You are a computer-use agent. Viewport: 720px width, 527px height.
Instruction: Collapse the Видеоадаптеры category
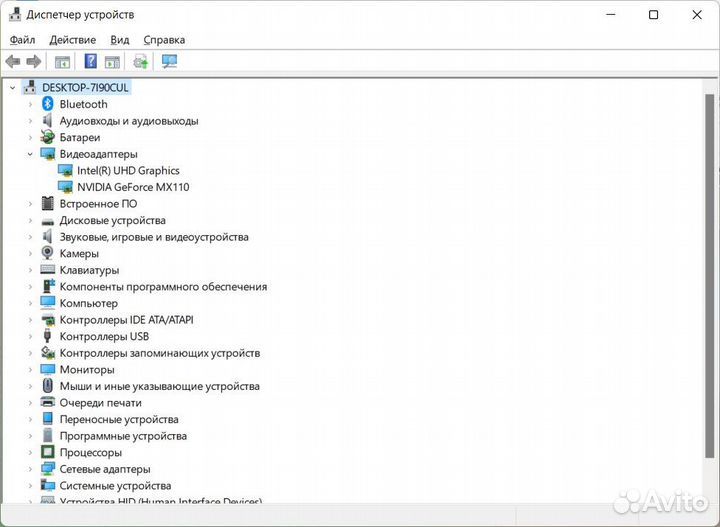30,154
